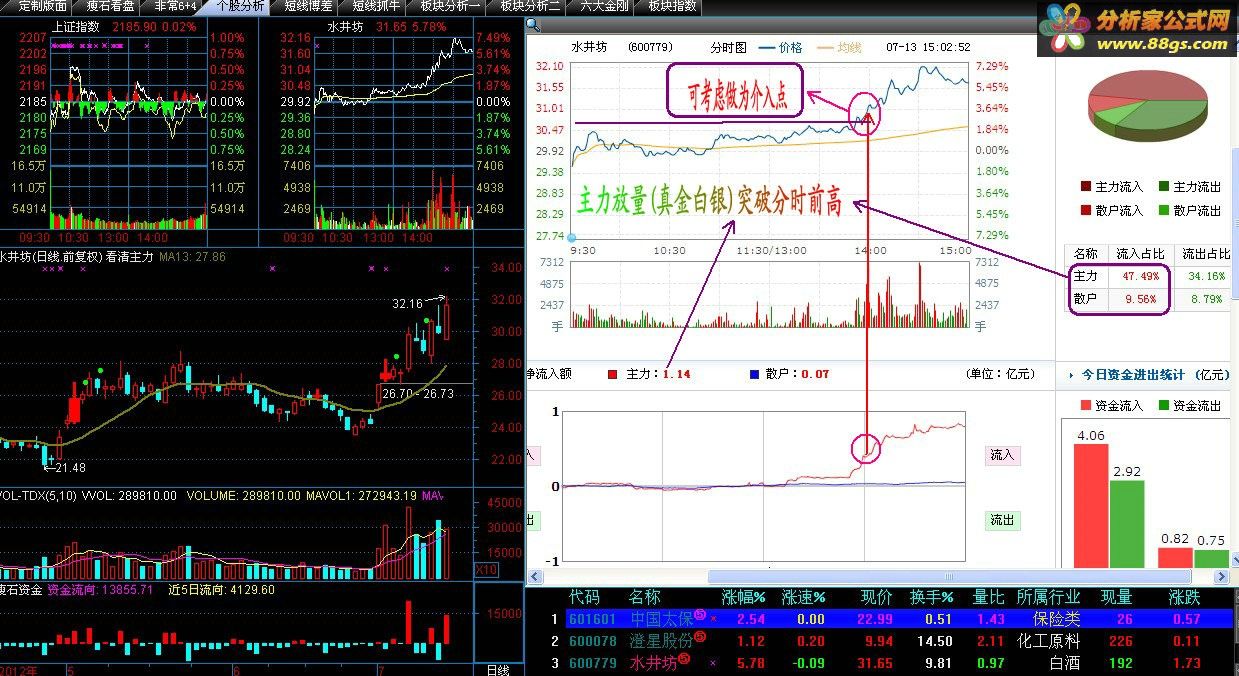Screen dimensions: 1239x676
Task: Click the blue 价格 line legend marker
Action: click(767, 47)
